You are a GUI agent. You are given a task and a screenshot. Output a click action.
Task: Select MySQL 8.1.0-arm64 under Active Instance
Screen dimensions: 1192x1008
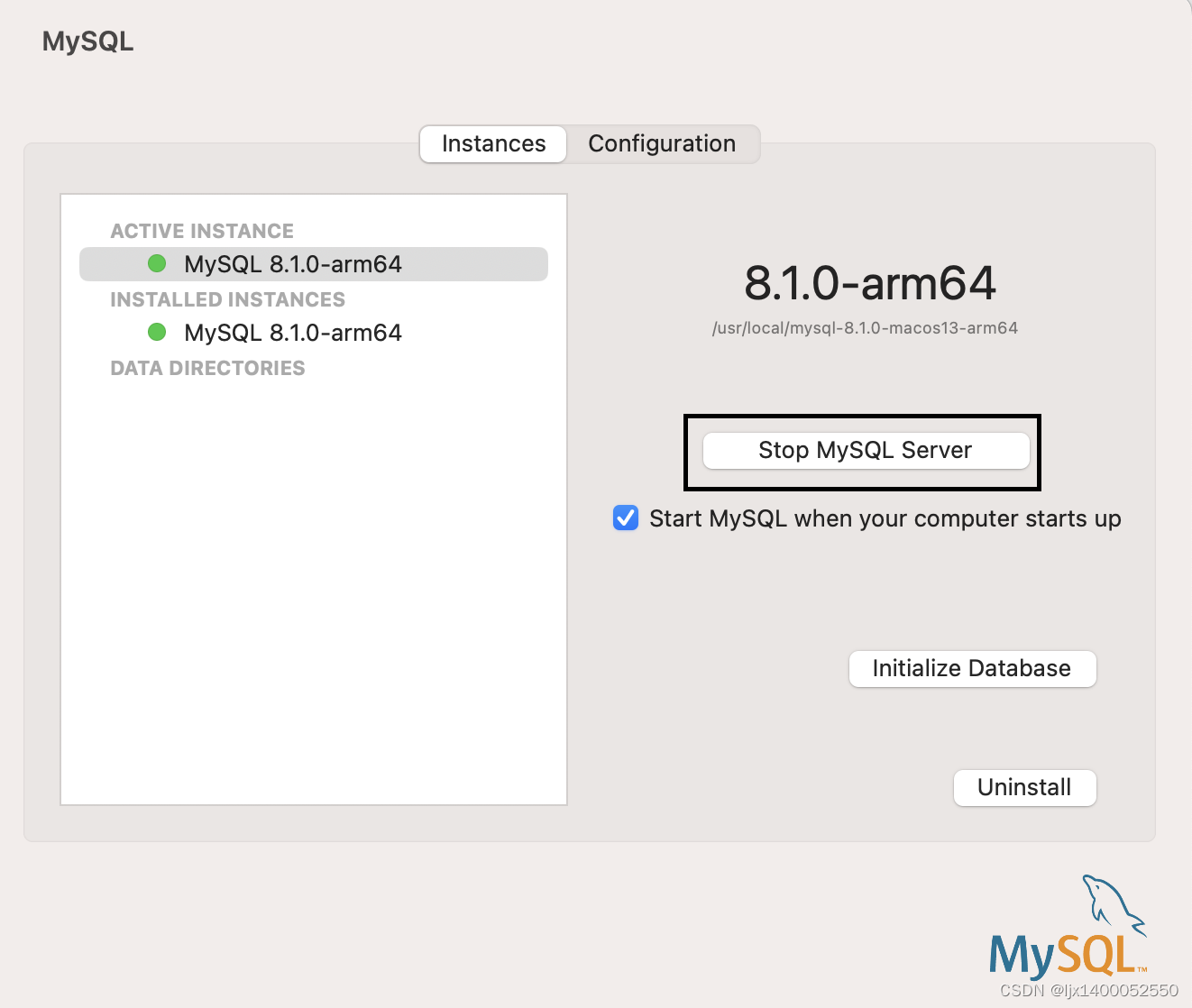coord(313,264)
